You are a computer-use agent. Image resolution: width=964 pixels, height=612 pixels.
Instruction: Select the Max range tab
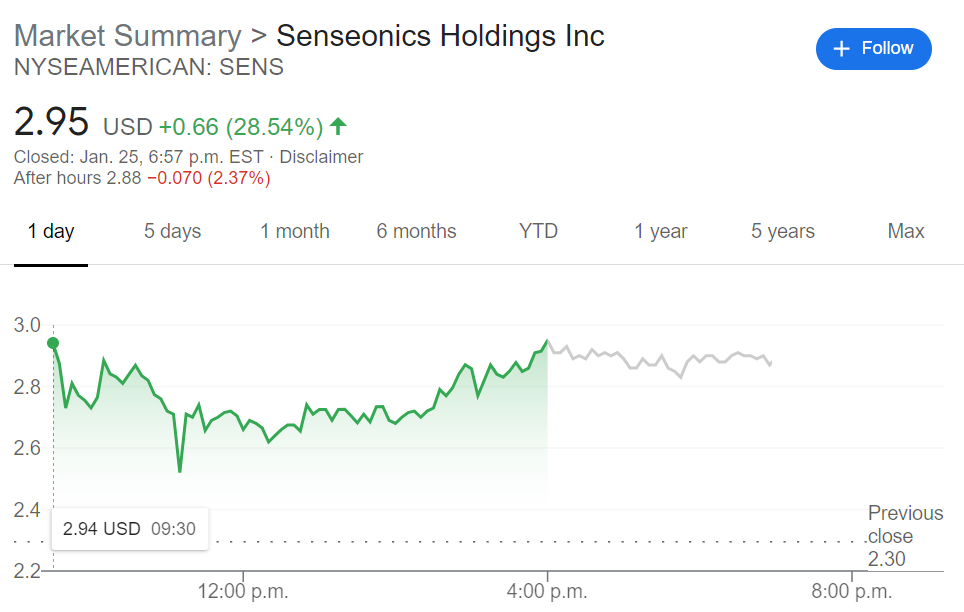click(906, 232)
